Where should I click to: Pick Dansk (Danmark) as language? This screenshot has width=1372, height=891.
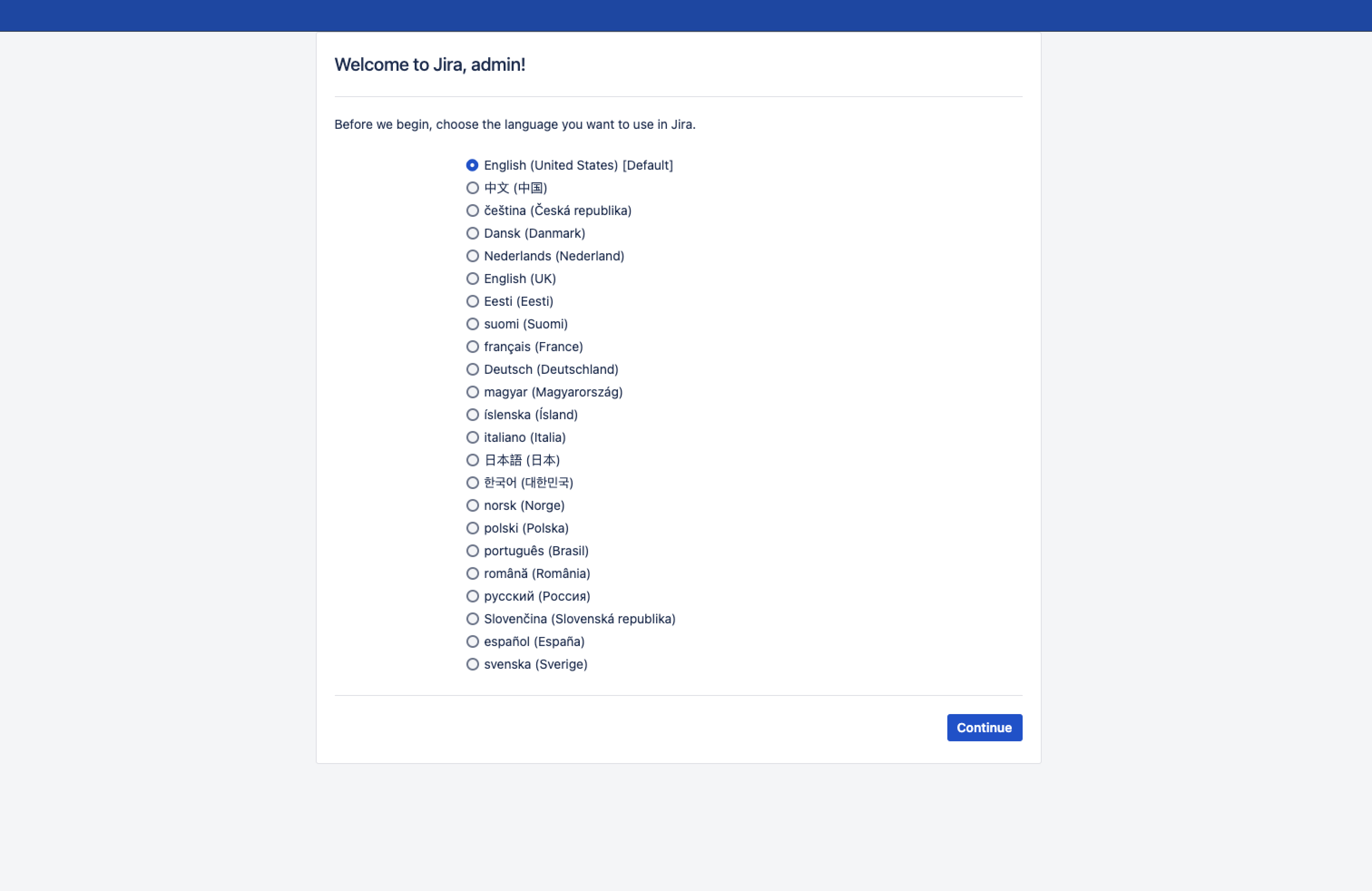(472, 234)
